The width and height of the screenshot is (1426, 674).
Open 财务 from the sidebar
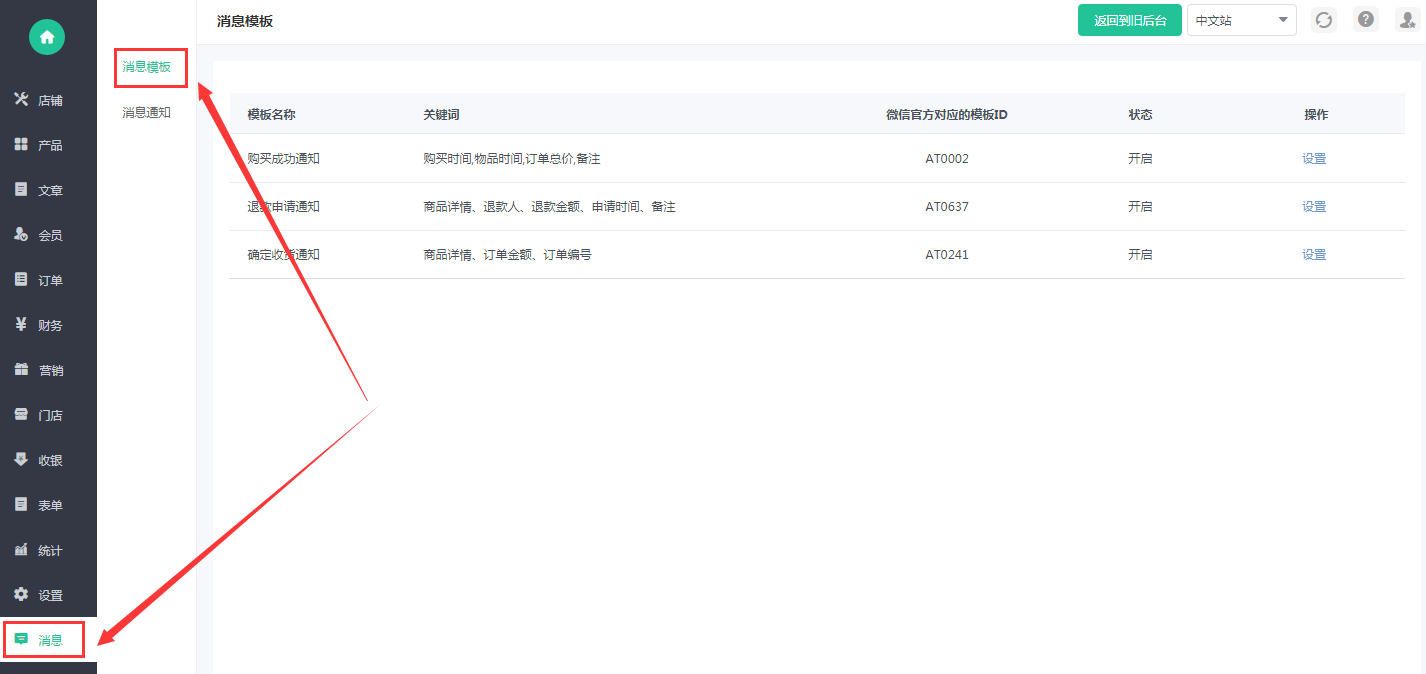coord(48,325)
